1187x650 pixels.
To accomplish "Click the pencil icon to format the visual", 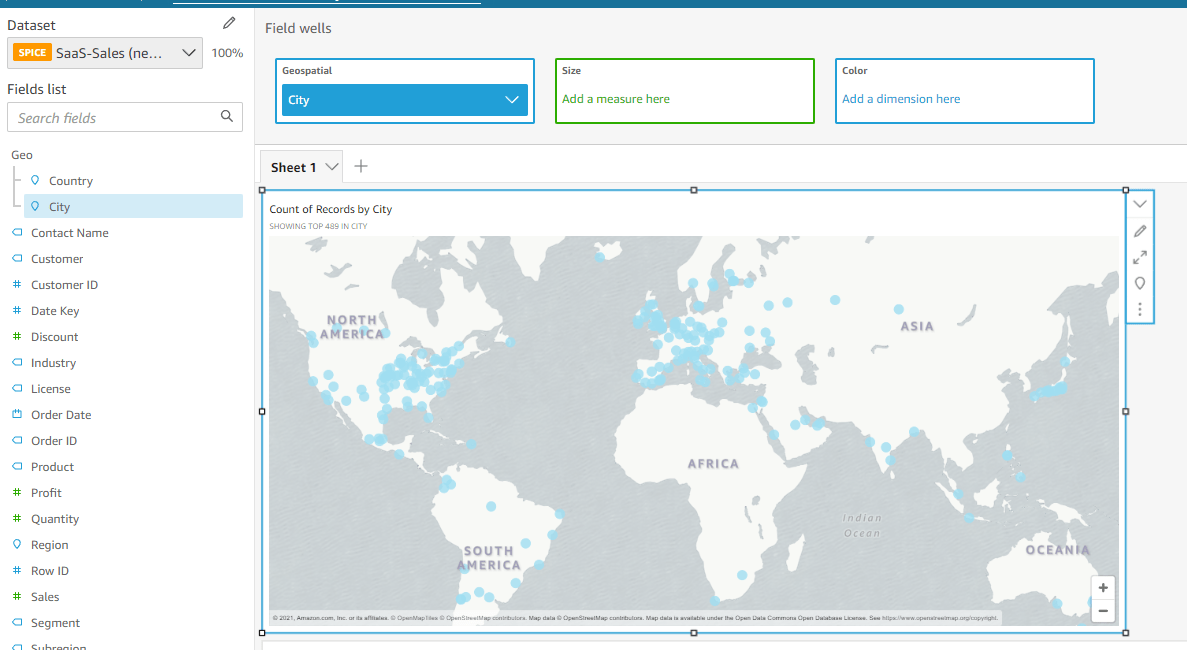I will 1140,230.
